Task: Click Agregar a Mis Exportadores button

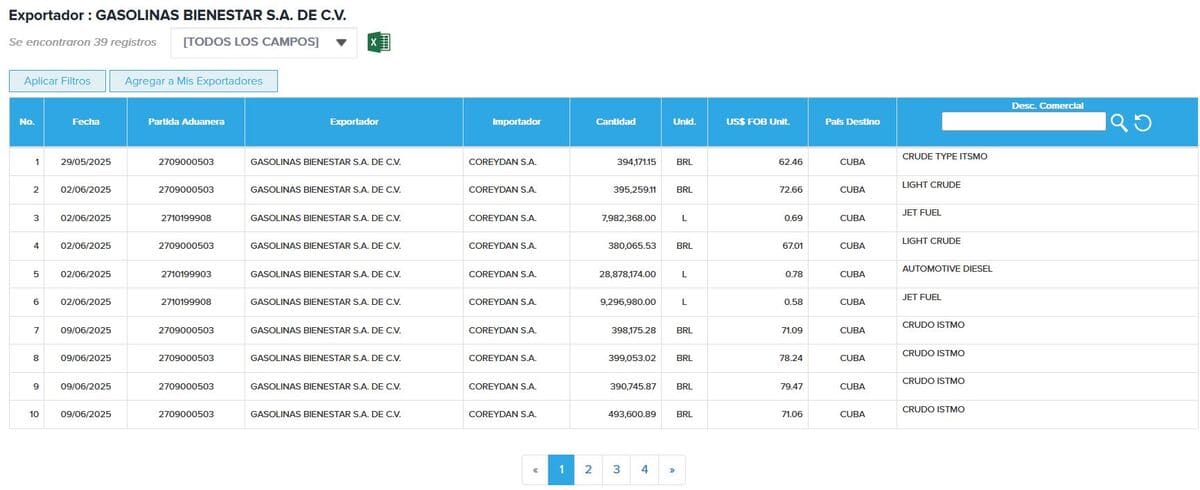Action: point(193,81)
